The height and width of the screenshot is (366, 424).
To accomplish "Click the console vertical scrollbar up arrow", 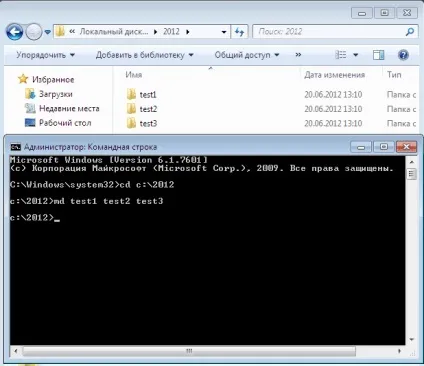I will pos(412,162).
